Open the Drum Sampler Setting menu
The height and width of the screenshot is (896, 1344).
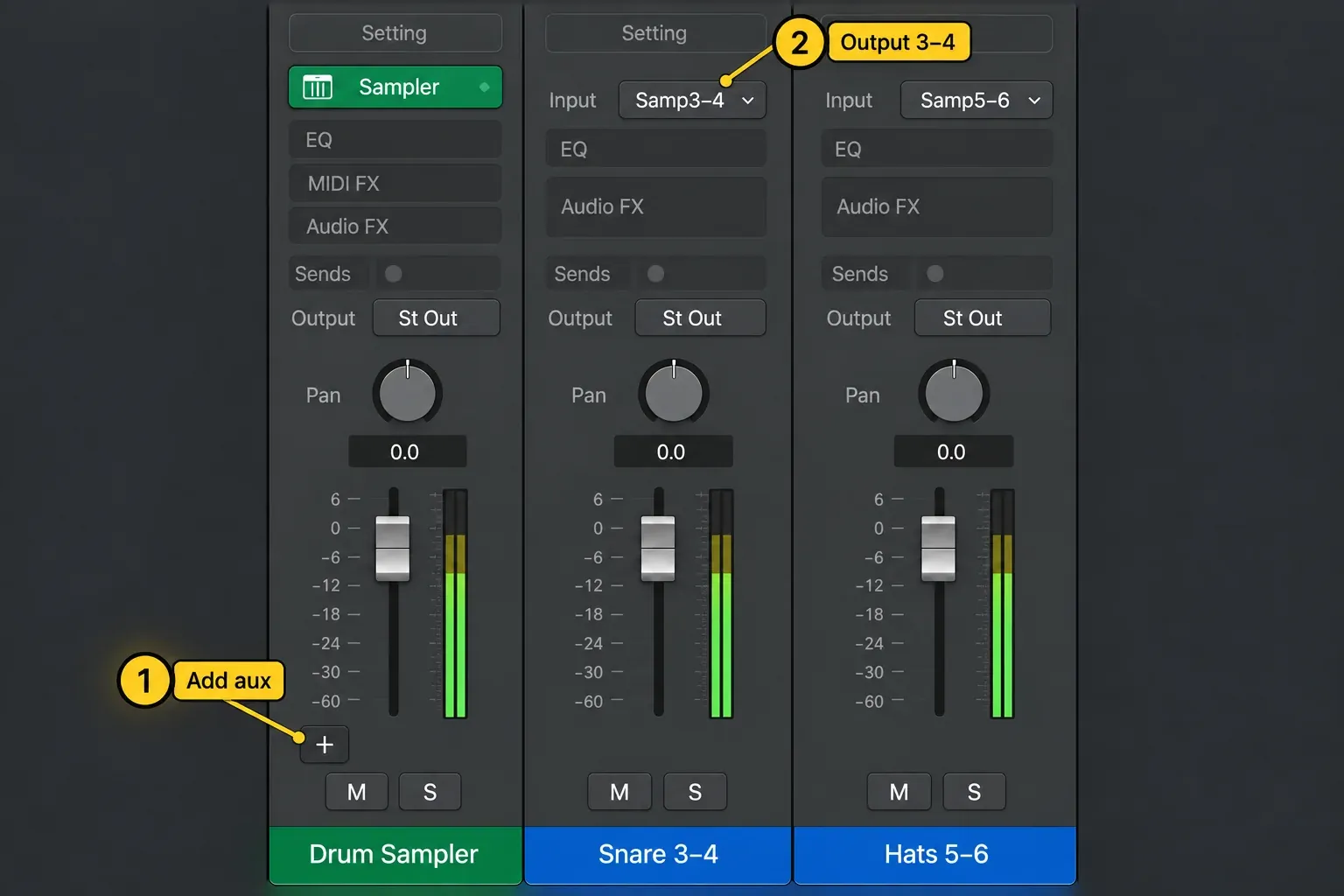395,33
